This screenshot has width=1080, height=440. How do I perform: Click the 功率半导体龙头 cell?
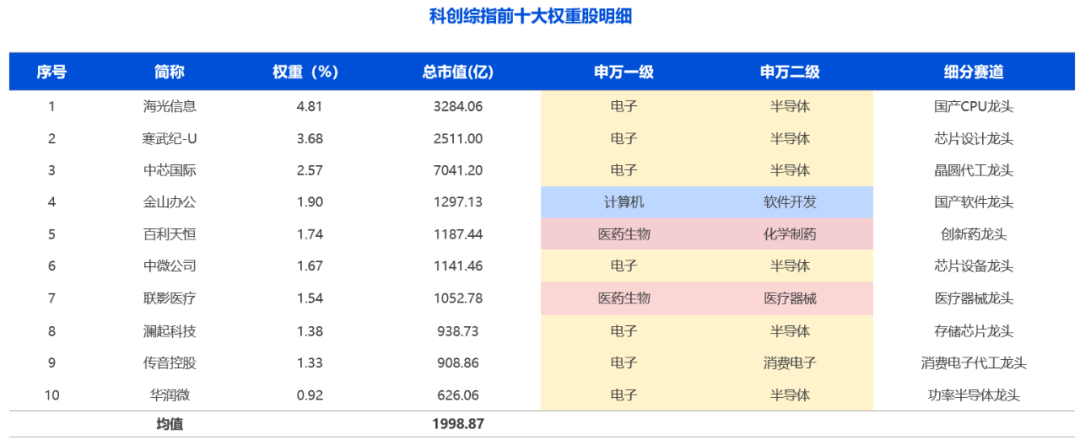coord(973,395)
